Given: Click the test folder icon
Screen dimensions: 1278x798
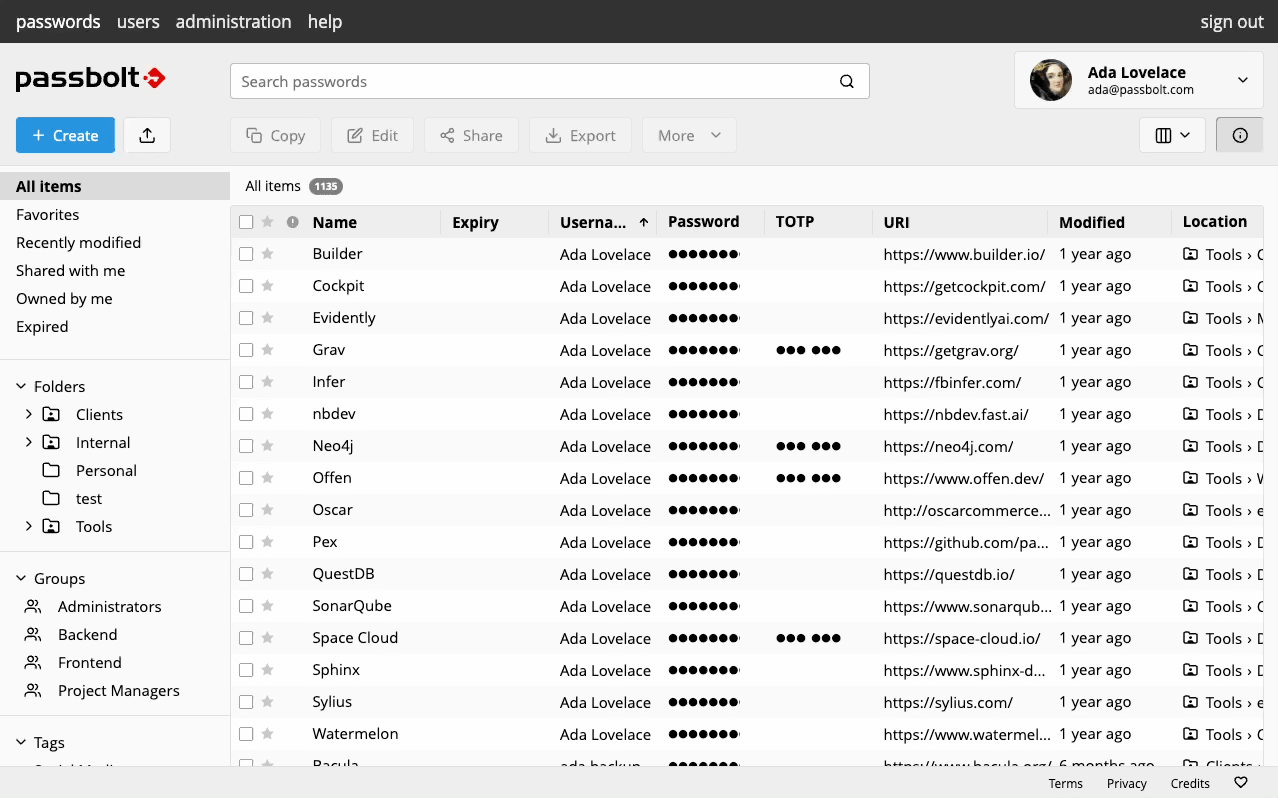Looking at the screenshot, I should point(51,498).
